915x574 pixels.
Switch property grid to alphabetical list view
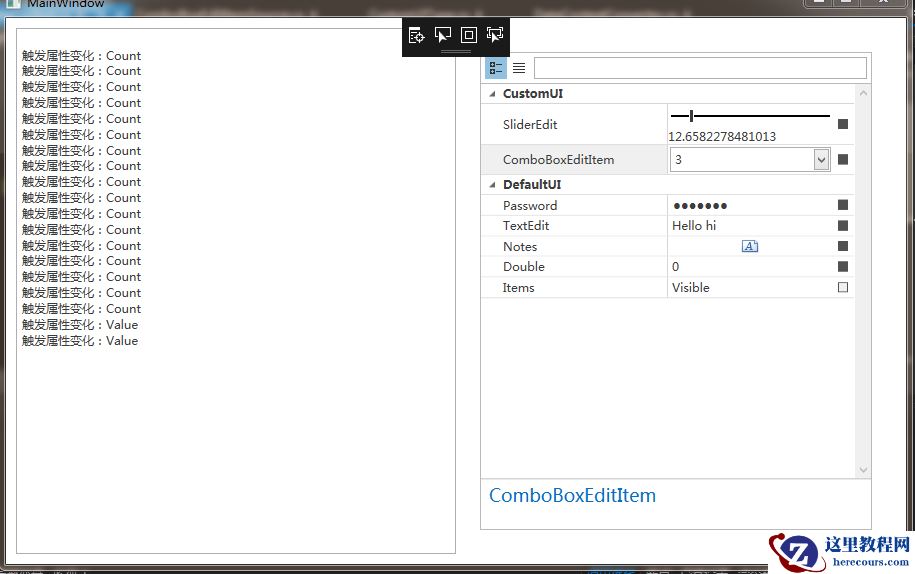[x=519, y=68]
